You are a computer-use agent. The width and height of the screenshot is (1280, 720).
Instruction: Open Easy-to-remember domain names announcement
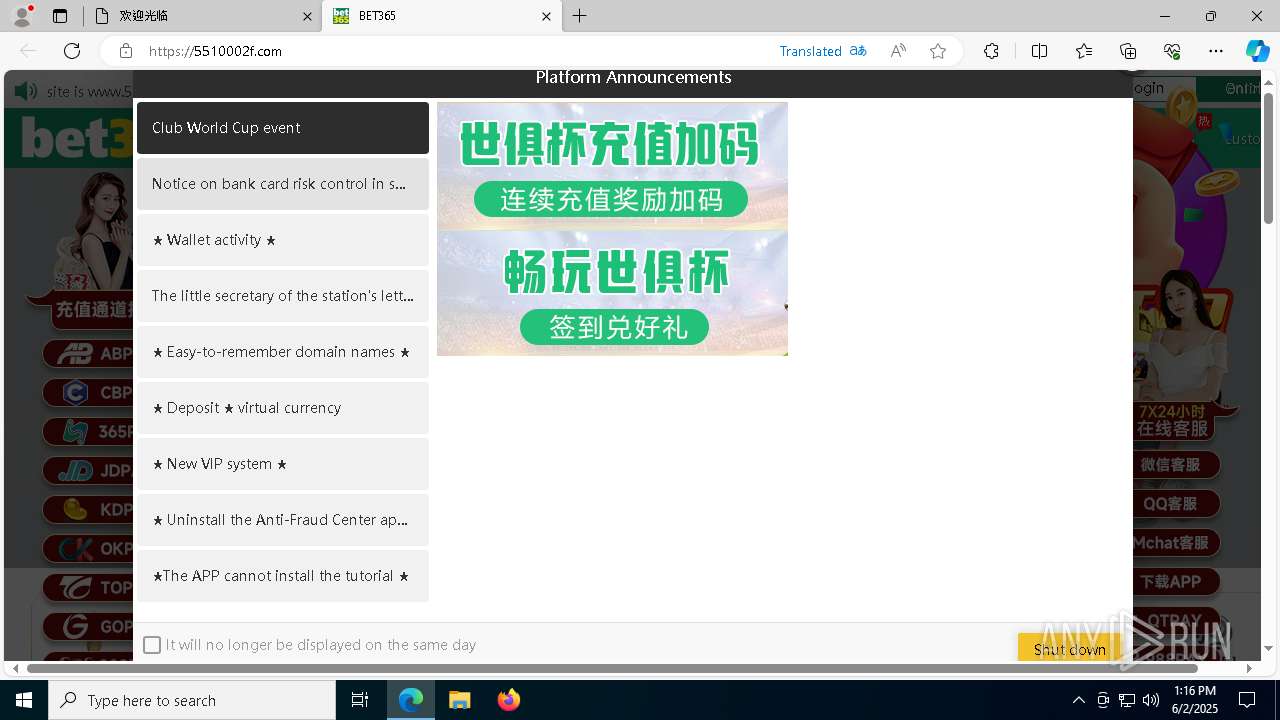283,352
